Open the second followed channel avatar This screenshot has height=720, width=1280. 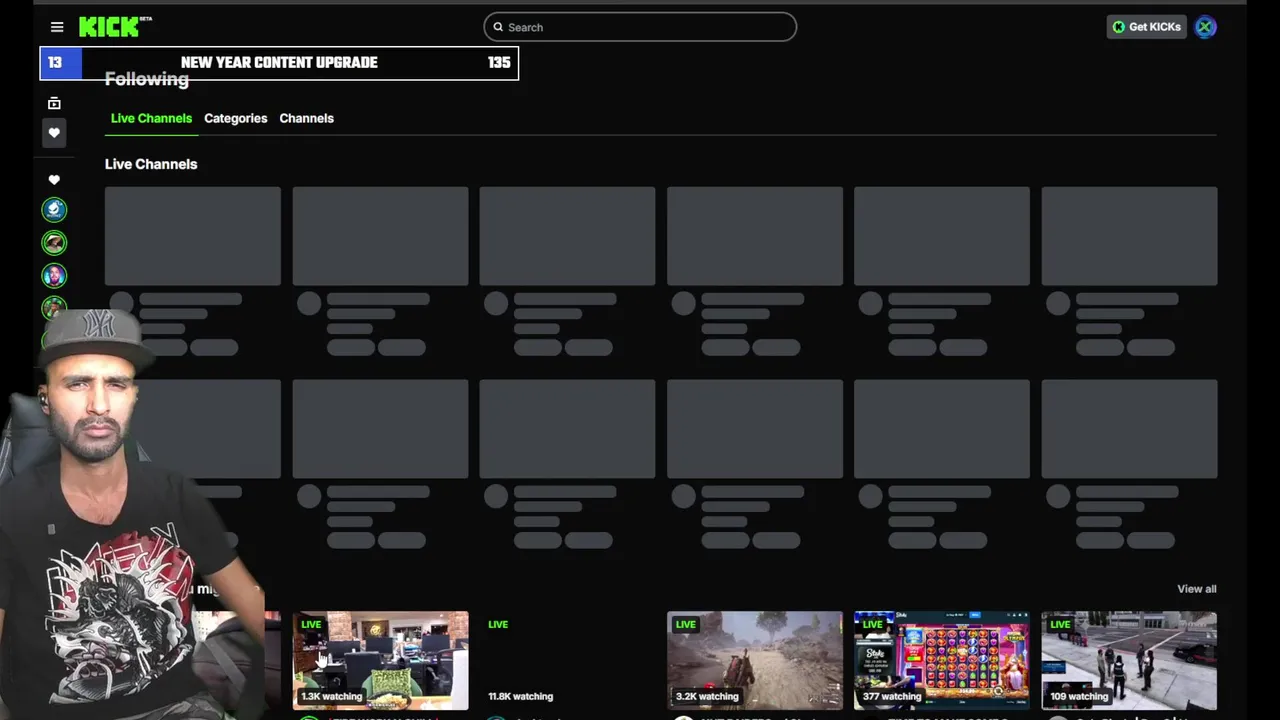pyautogui.click(x=54, y=242)
